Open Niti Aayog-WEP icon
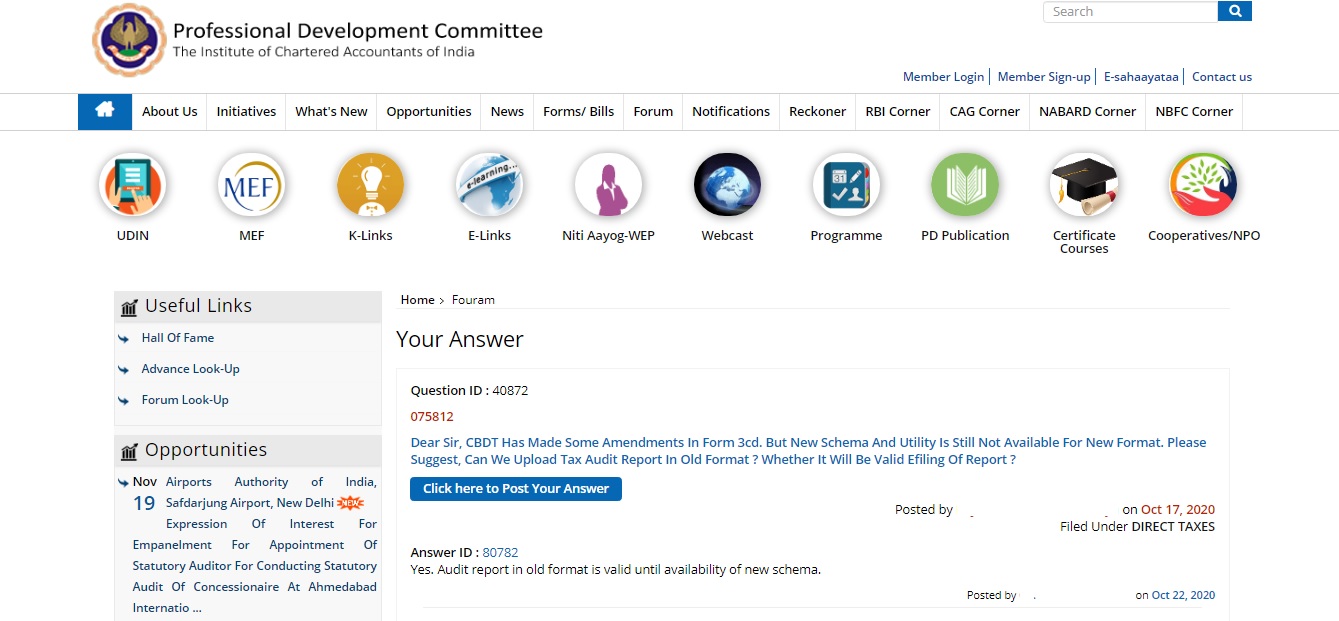 coord(608,186)
